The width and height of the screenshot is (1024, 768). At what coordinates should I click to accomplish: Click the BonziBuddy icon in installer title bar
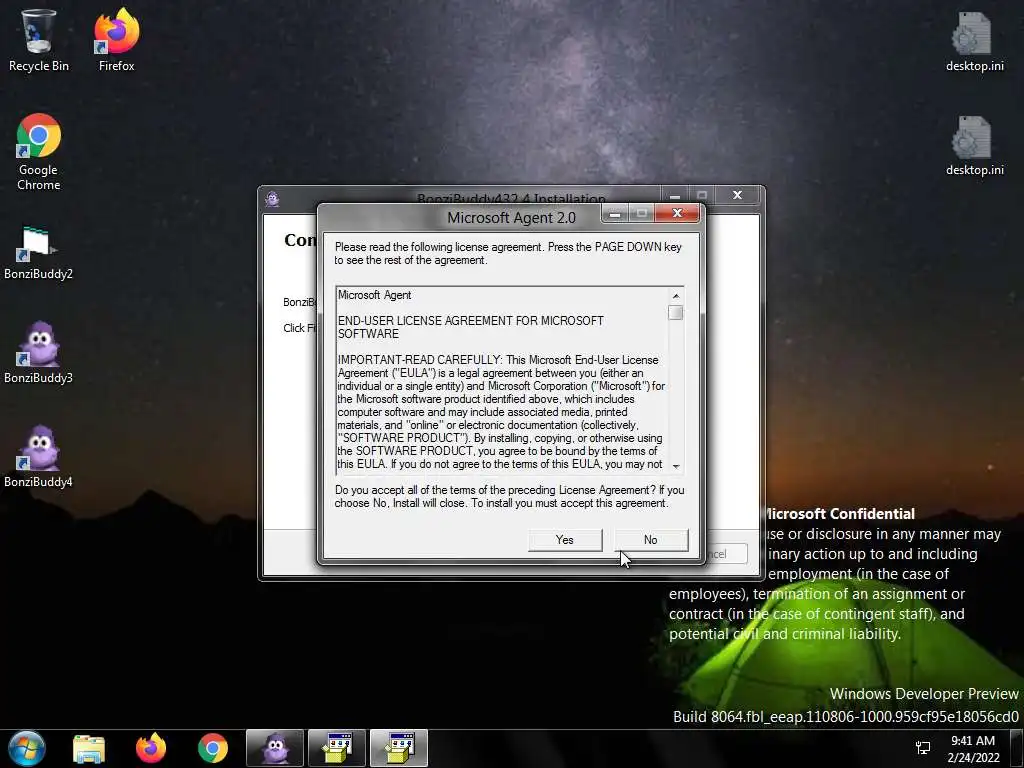[272, 199]
